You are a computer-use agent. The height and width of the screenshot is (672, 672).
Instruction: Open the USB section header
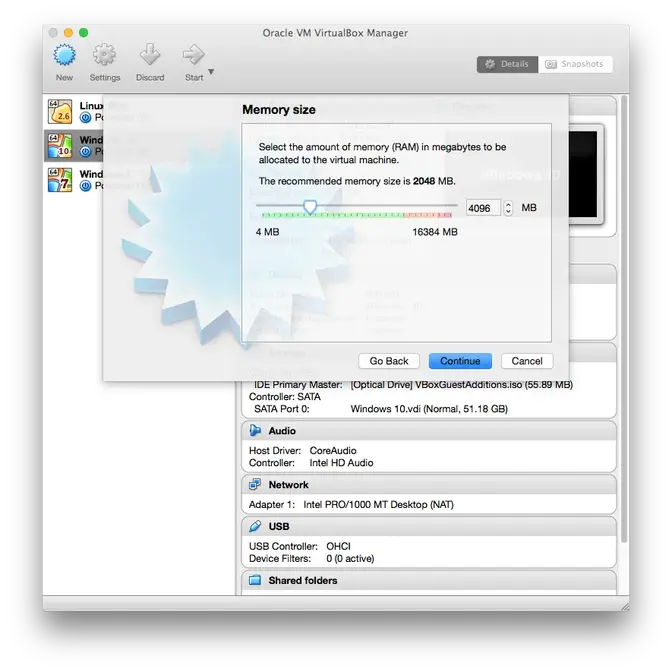coord(429,526)
